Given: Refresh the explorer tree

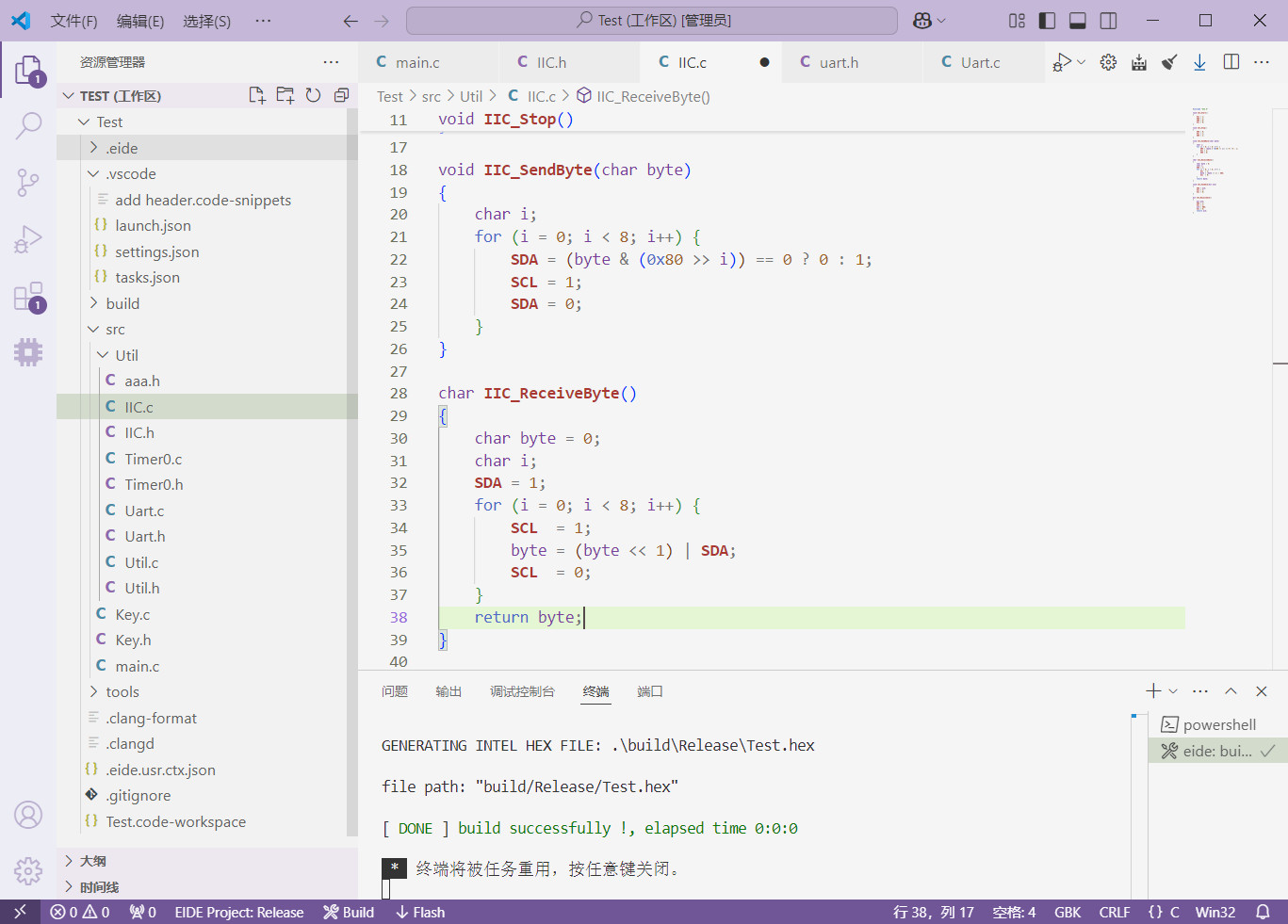Looking at the screenshot, I should tap(313, 95).
